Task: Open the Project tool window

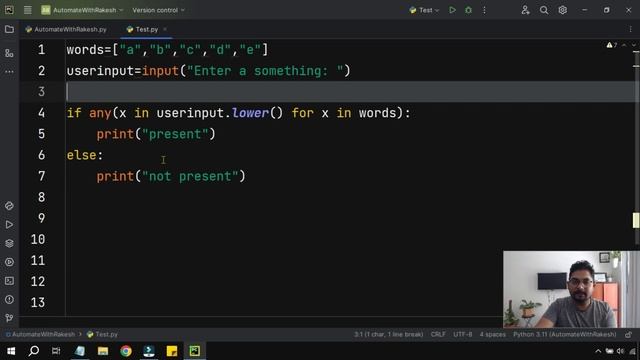Action: [x=9, y=29]
